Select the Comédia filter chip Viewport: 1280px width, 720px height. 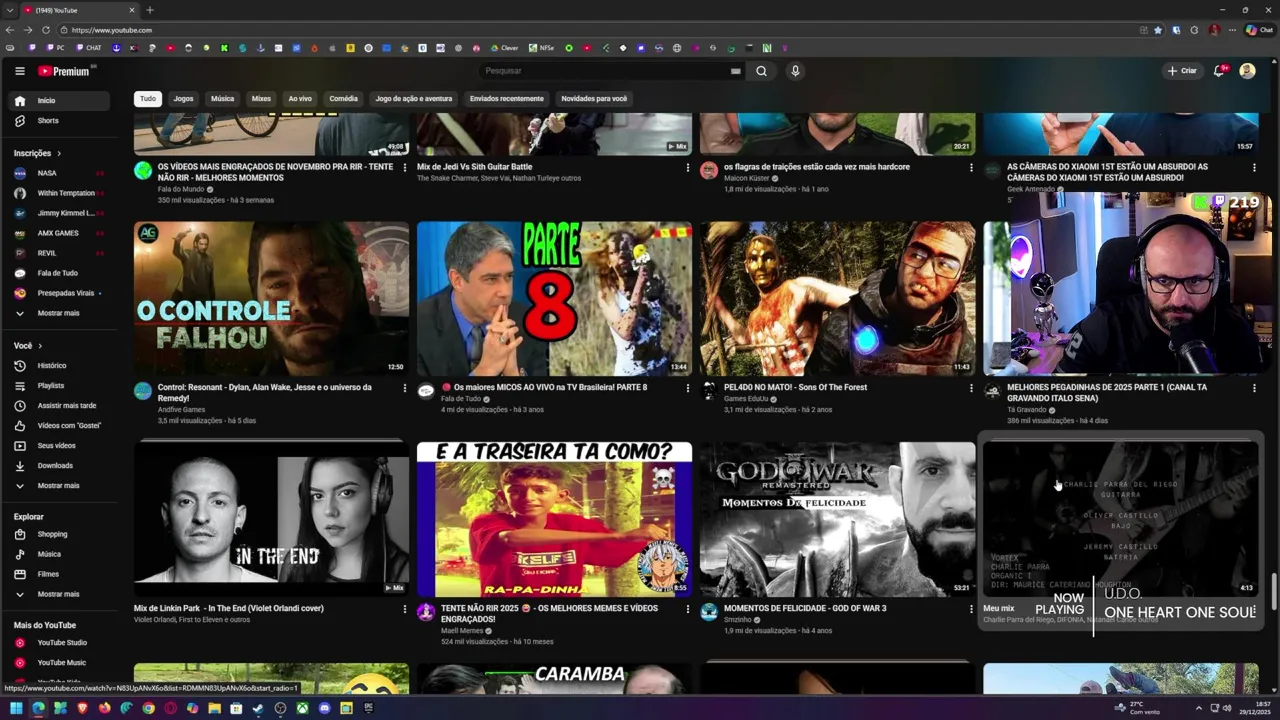(x=343, y=99)
